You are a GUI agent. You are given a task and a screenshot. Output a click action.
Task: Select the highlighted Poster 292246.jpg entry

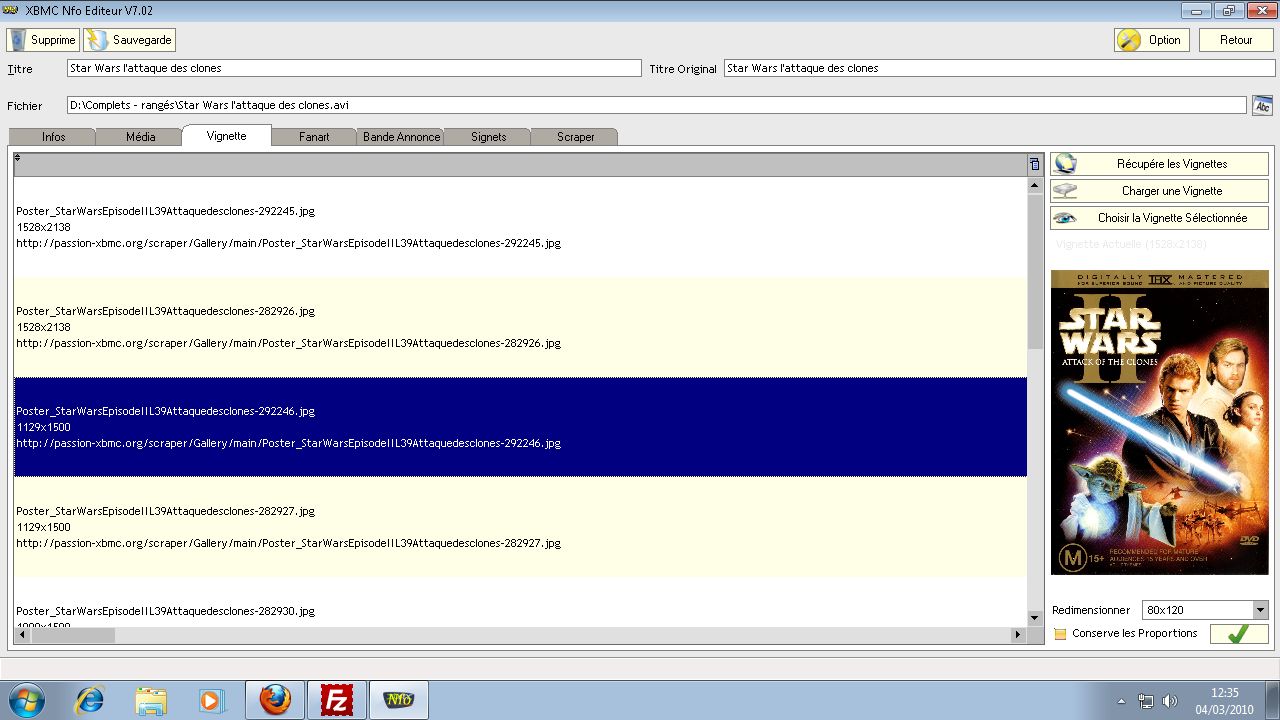click(520, 427)
